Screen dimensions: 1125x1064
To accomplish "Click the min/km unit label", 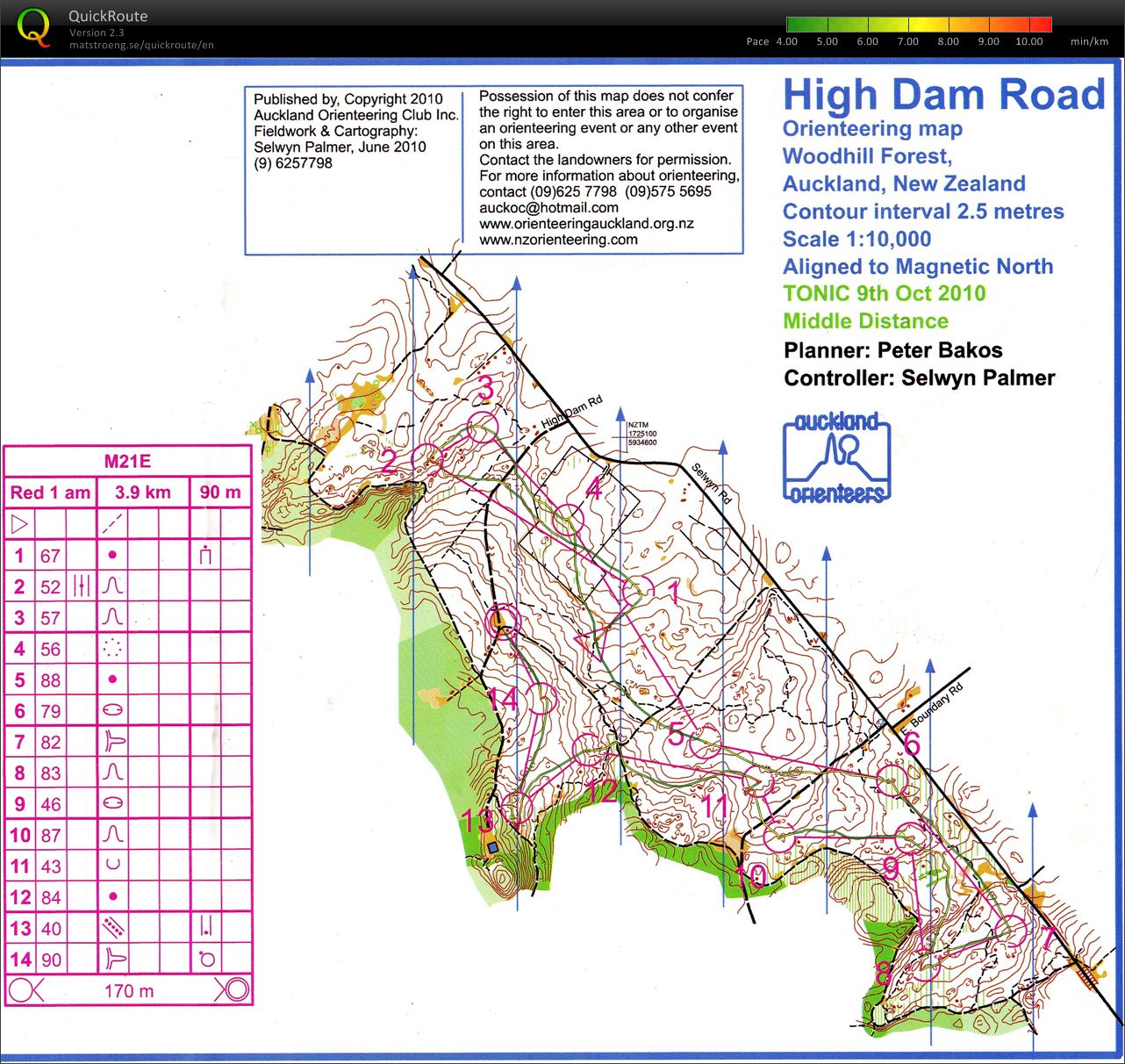I will pyautogui.click(x=1089, y=41).
